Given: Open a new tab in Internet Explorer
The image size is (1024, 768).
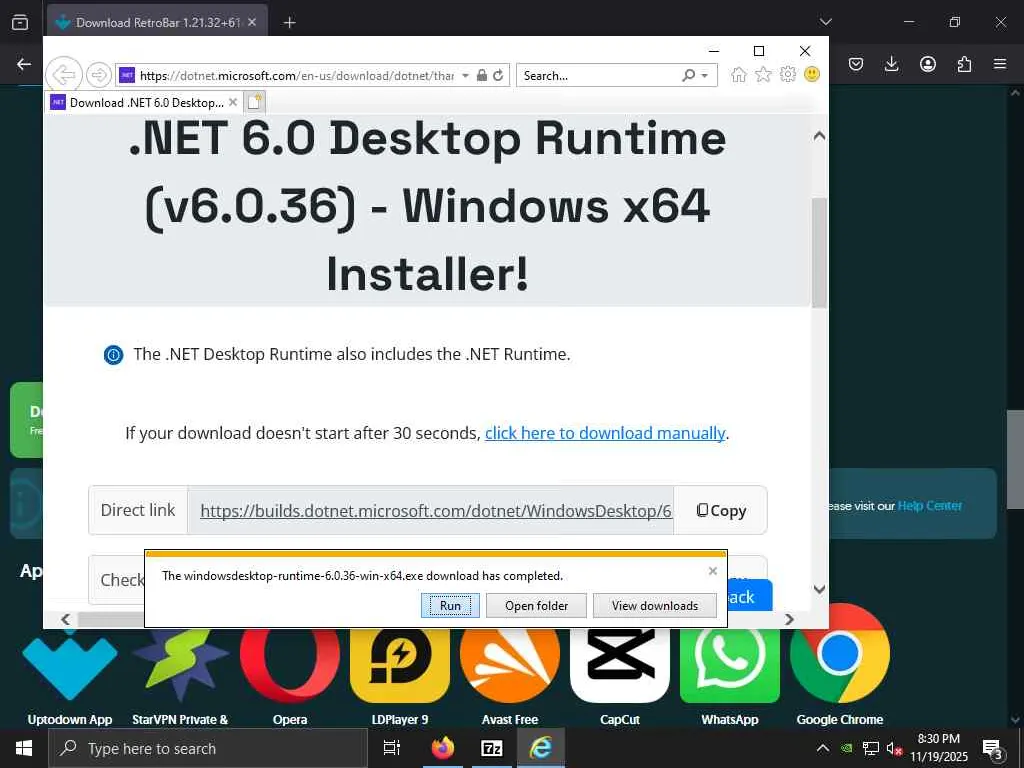Looking at the screenshot, I should (255, 102).
